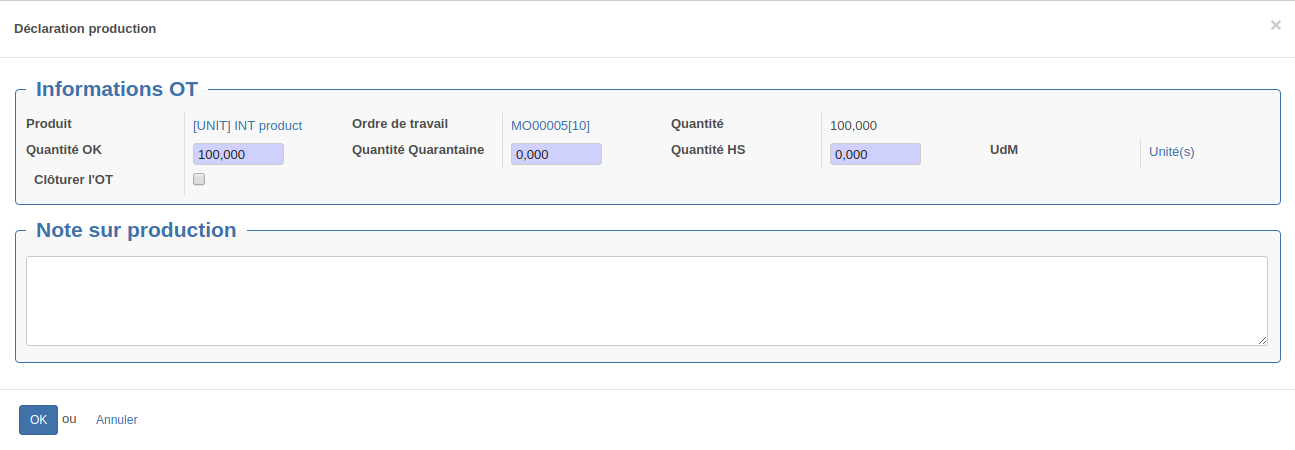Click the Quantité OK label
Screen dimensions: 1295x450
coord(64,150)
